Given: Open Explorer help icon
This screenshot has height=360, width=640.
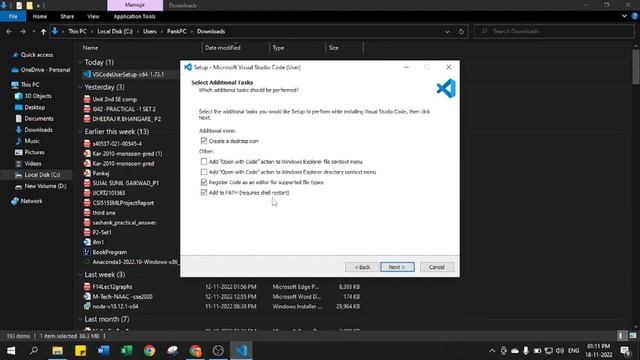Looking at the screenshot, I should (635, 16).
